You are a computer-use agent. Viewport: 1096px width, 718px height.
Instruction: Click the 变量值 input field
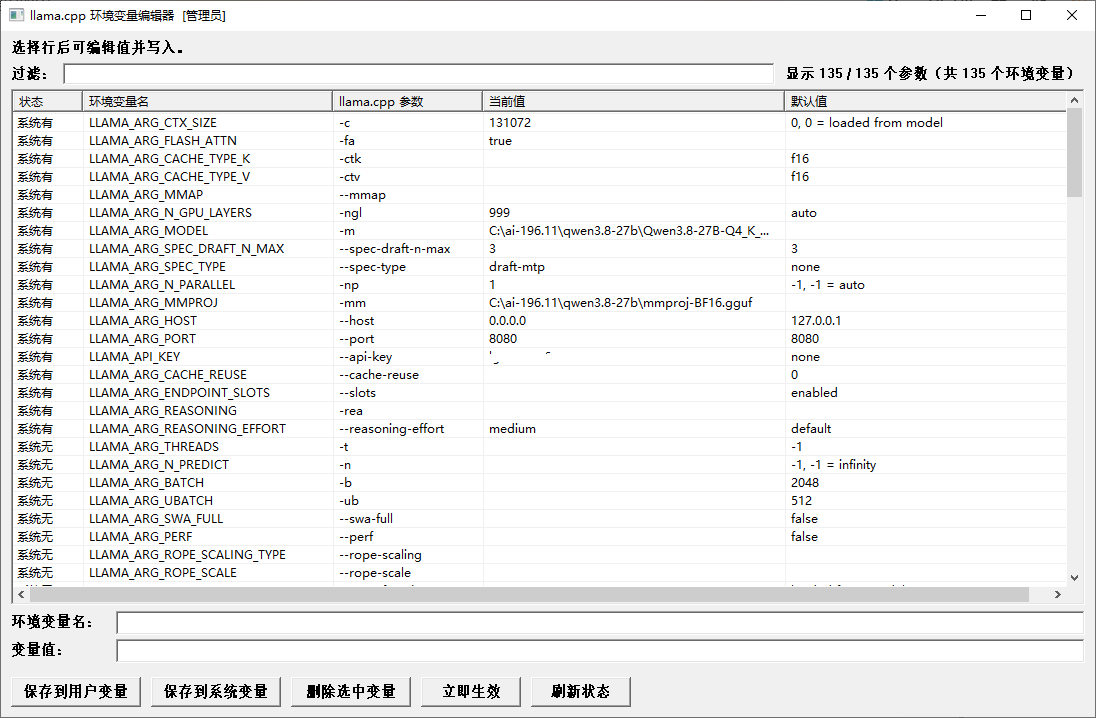pos(600,650)
